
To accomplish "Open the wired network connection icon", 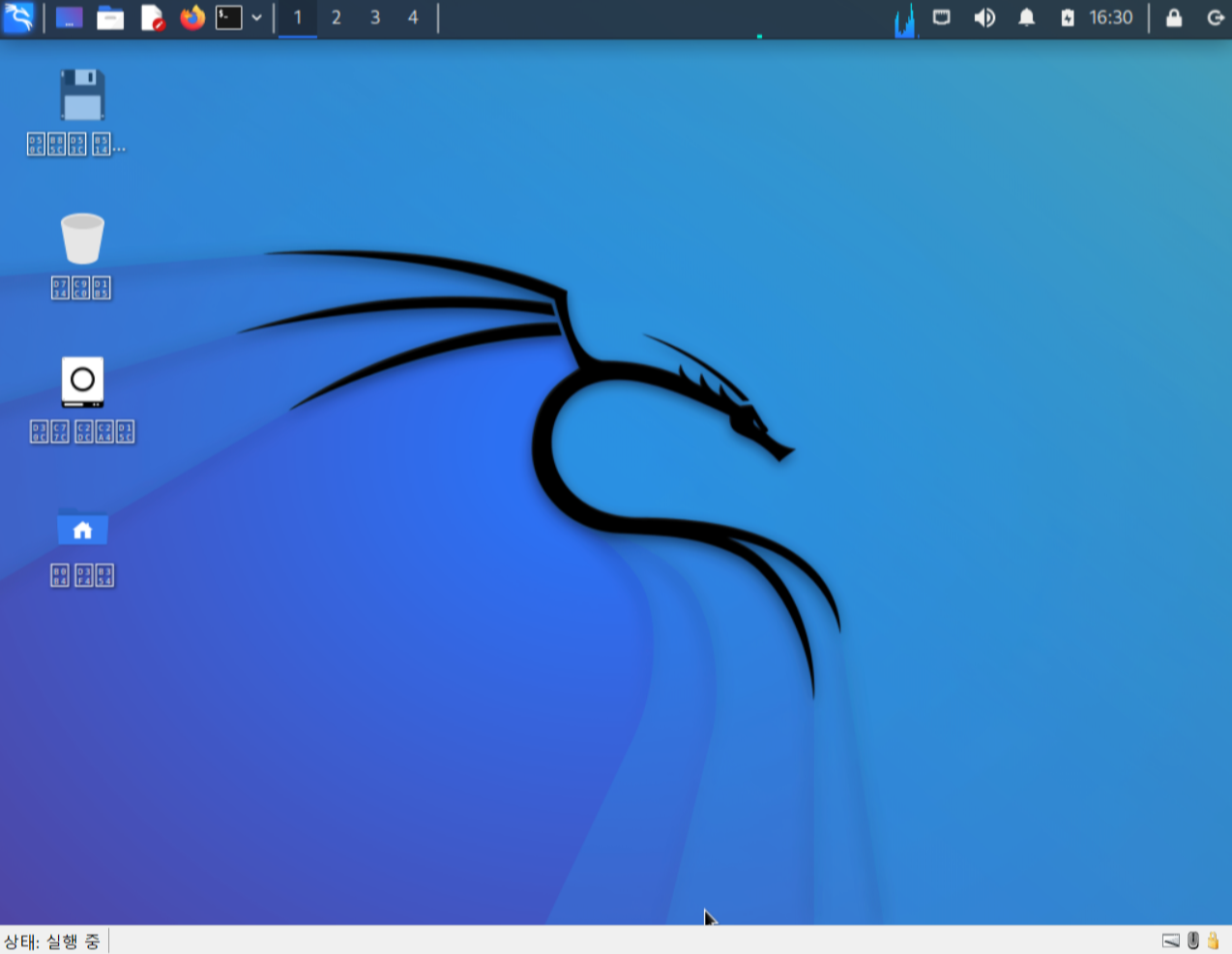I will click(x=942, y=17).
